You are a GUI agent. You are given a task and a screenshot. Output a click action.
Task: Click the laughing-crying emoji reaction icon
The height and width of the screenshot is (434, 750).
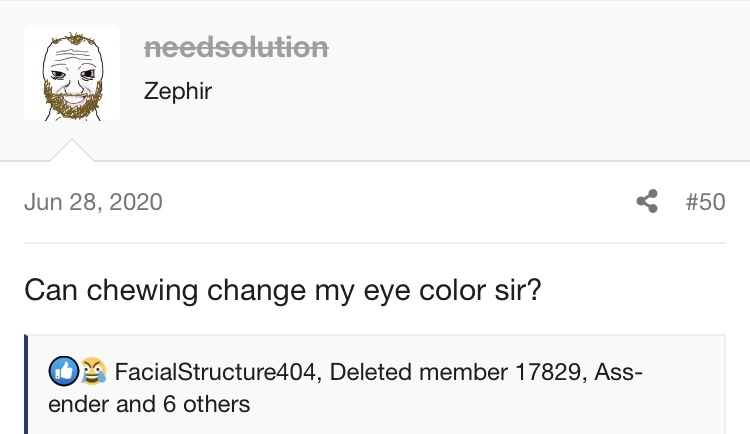[93, 371]
